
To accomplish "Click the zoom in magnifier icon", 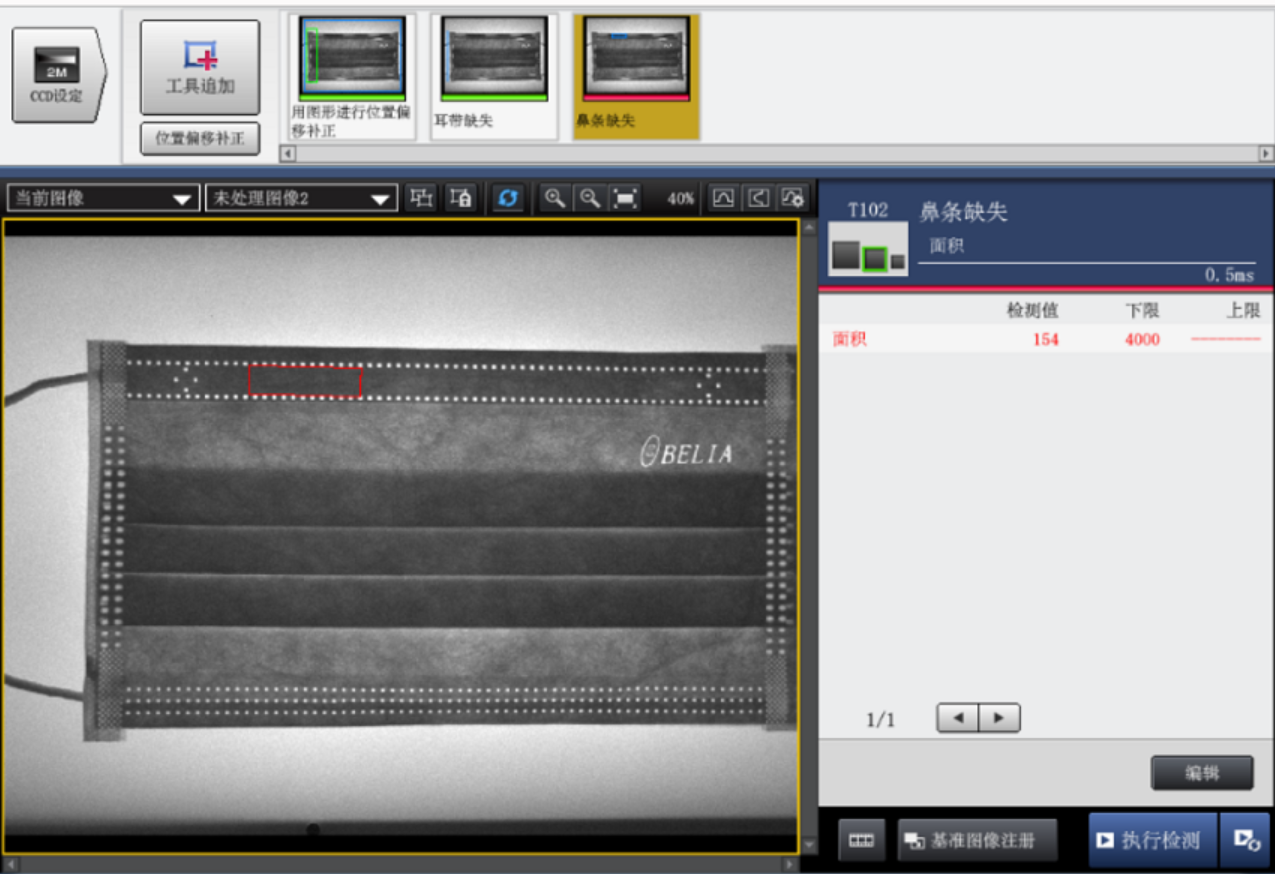I will pyautogui.click(x=554, y=198).
